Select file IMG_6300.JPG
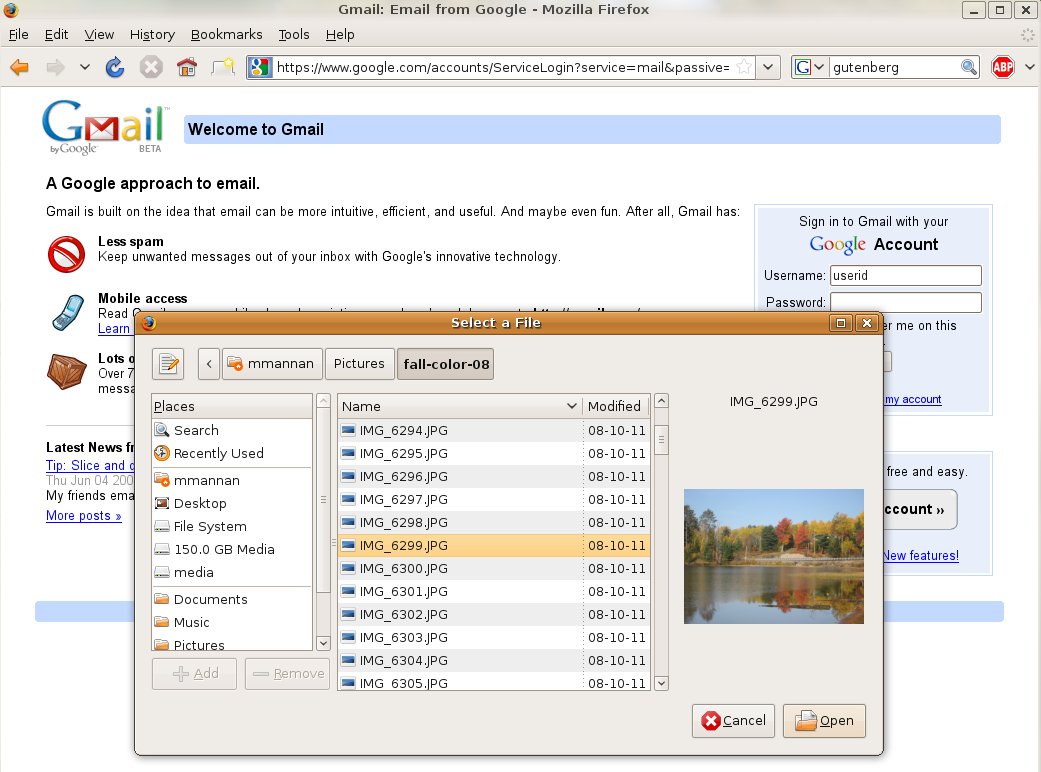 [493, 568]
